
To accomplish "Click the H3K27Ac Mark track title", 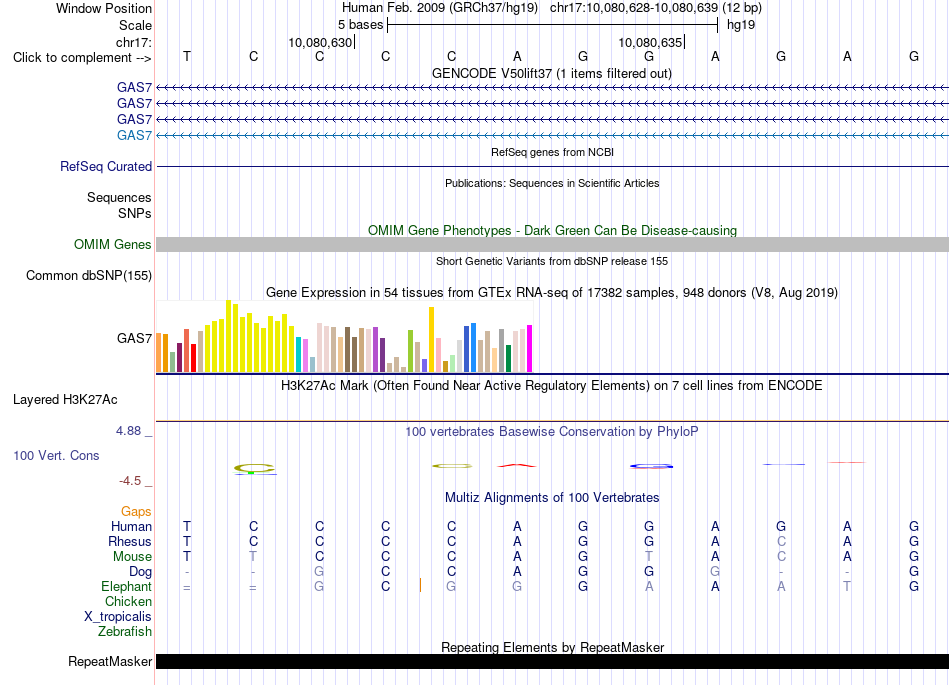I will (x=551, y=386).
